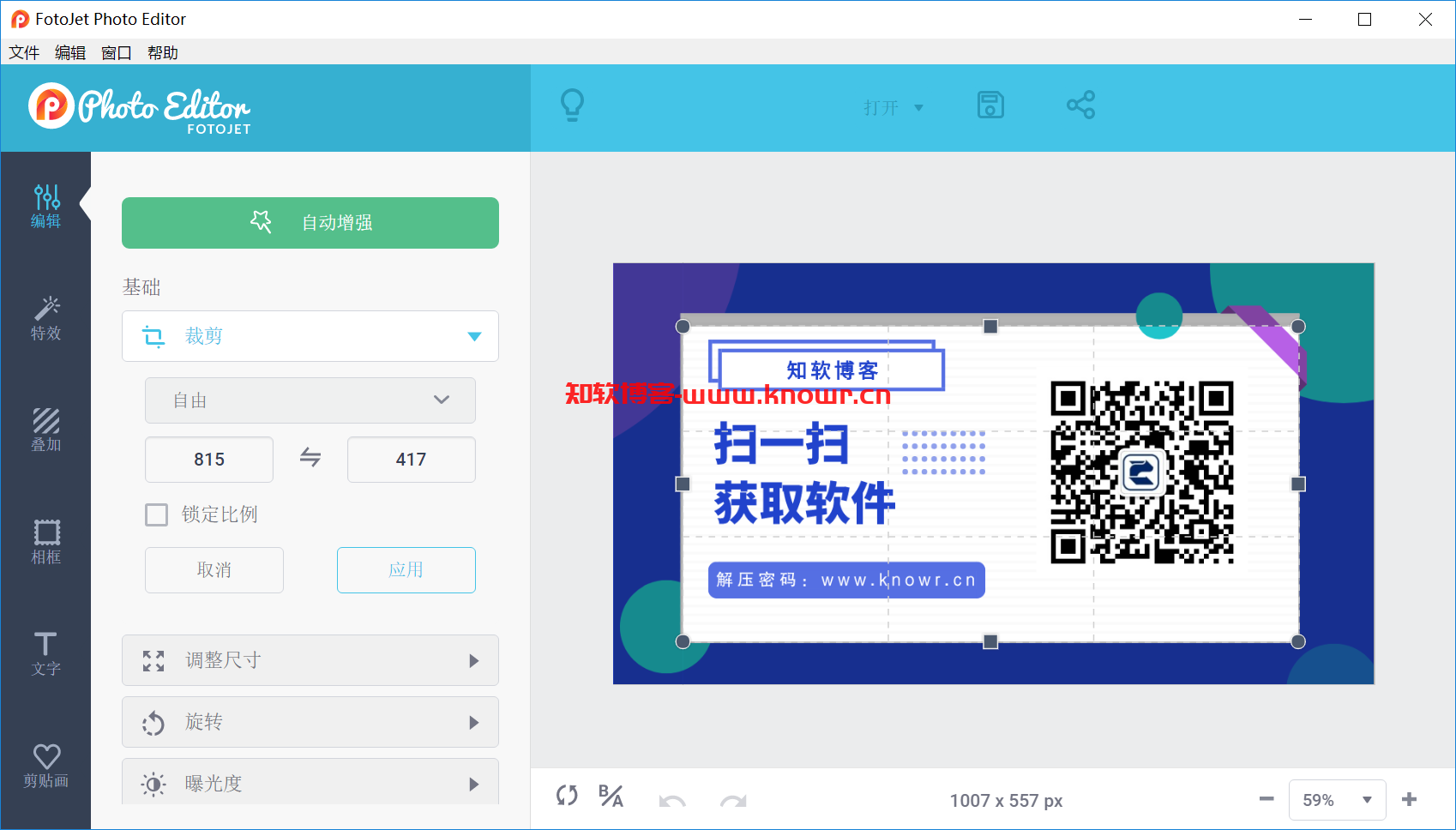Viewport: 1456px width, 830px height.
Task: Click the redo arrow icon
Action: pyautogui.click(x=733, y=801)
